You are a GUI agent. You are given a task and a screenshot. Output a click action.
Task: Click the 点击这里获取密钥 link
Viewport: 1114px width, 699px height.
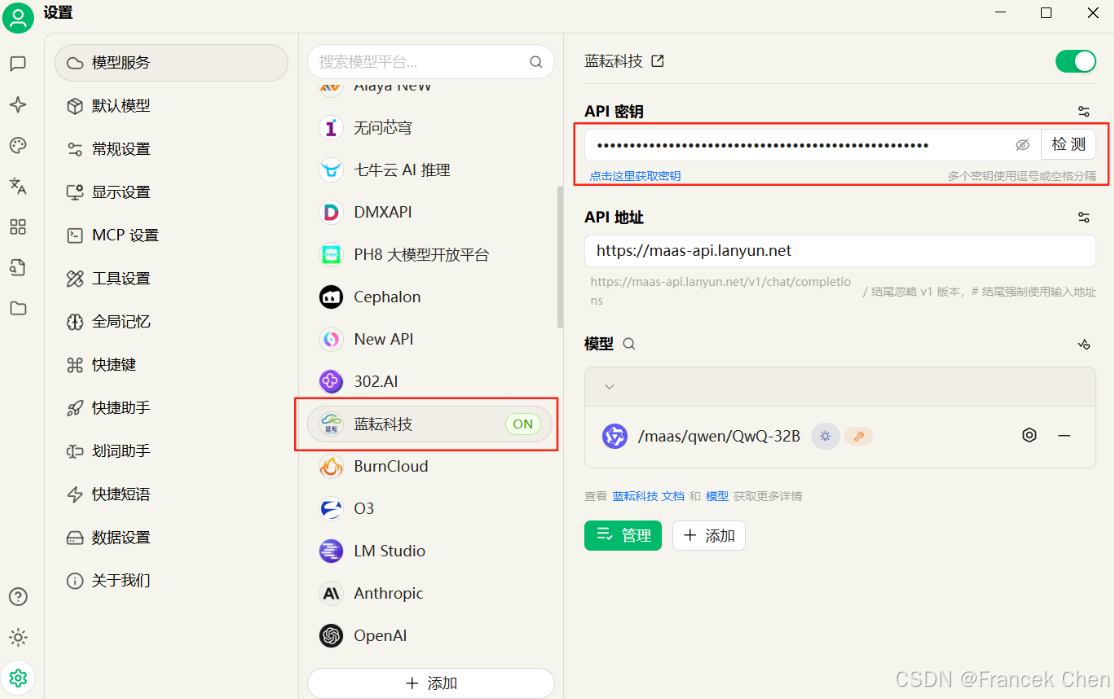(635, 176)
